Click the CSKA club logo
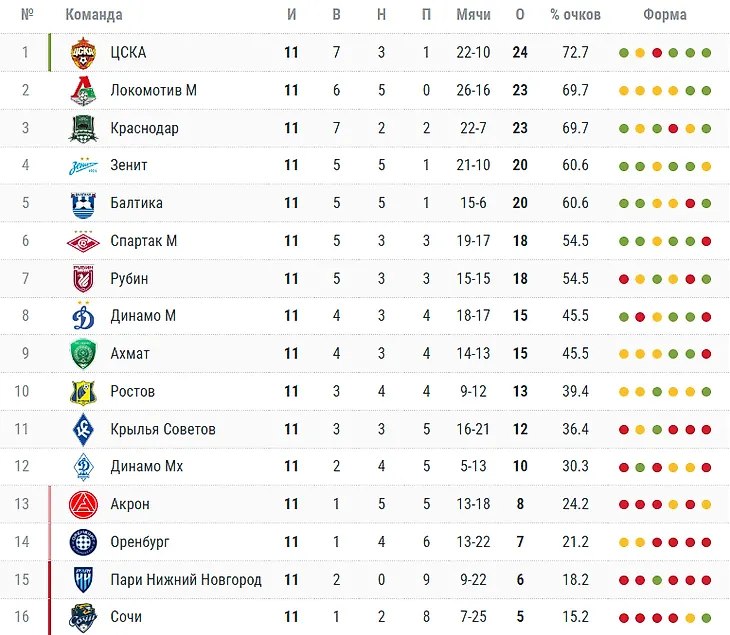 click(83, 52)
